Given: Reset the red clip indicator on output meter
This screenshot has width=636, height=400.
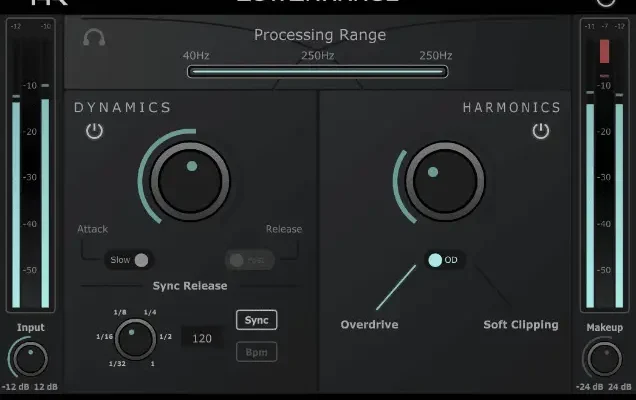Looking at the screenshot, I should [x=604, y=52].
